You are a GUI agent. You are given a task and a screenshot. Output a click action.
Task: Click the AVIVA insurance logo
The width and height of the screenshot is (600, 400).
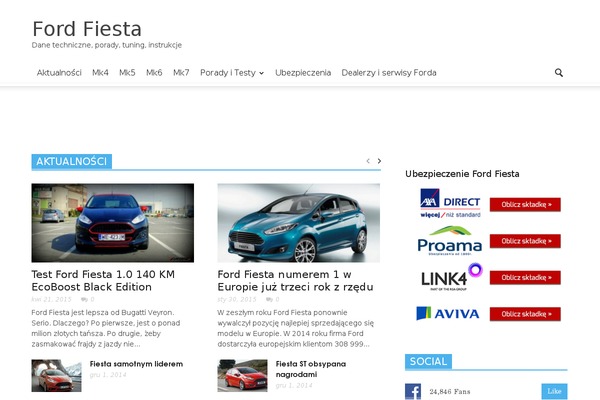click(x=448, y=313)
